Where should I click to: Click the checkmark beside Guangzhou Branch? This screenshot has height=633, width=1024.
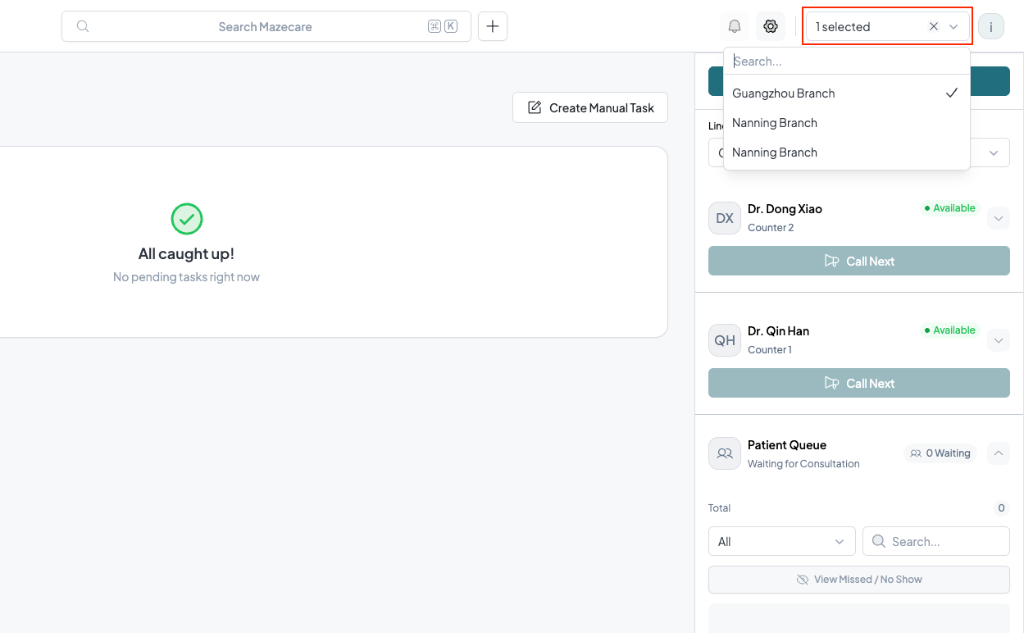952,93
